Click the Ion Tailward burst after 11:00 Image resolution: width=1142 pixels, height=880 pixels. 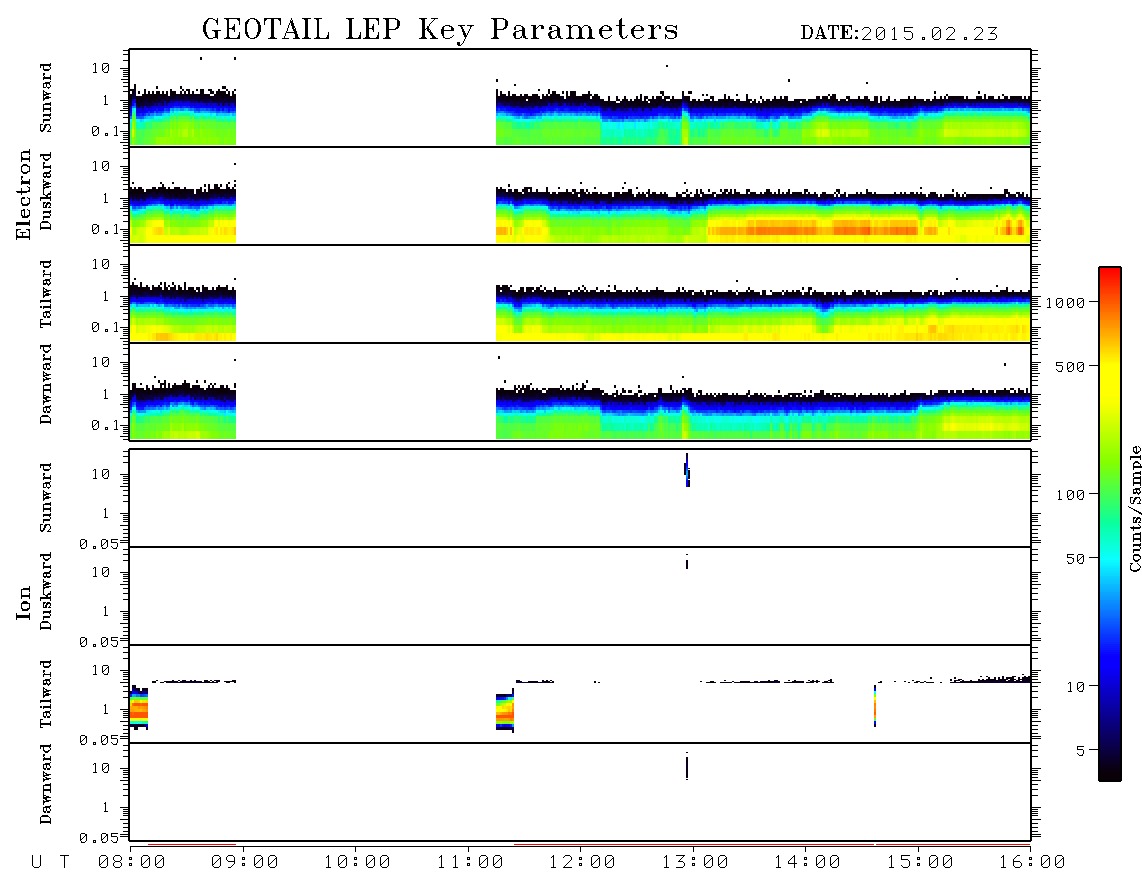[505, 712]
